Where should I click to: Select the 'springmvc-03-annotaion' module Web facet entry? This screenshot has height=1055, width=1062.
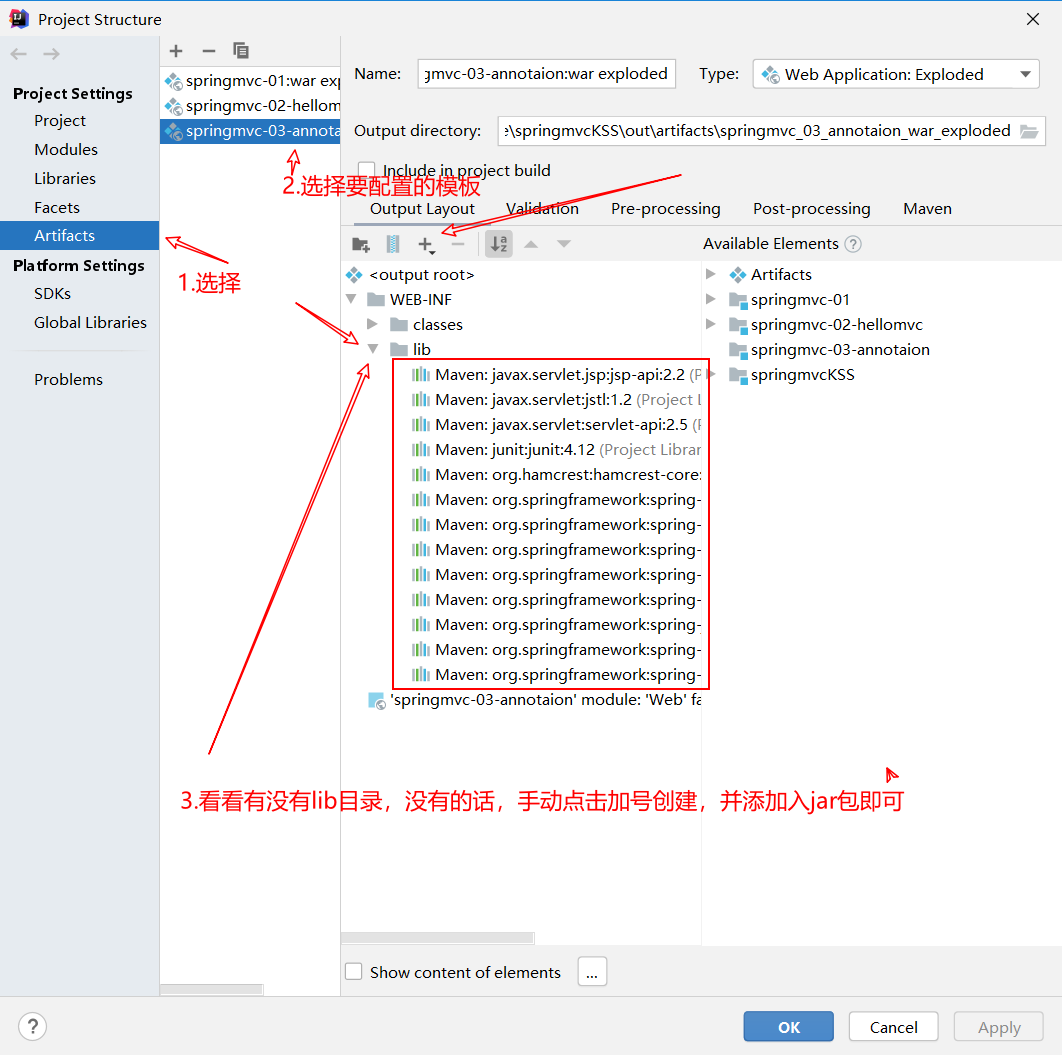(534, 699)
